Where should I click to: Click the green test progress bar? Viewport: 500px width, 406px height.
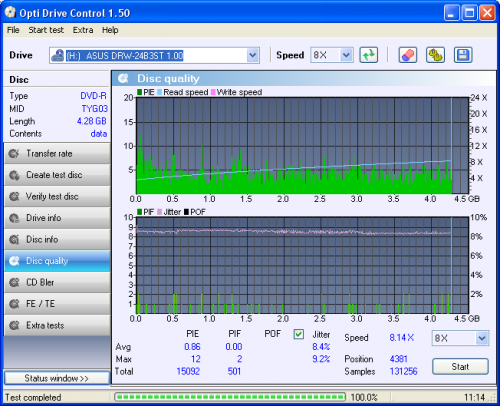230,397
